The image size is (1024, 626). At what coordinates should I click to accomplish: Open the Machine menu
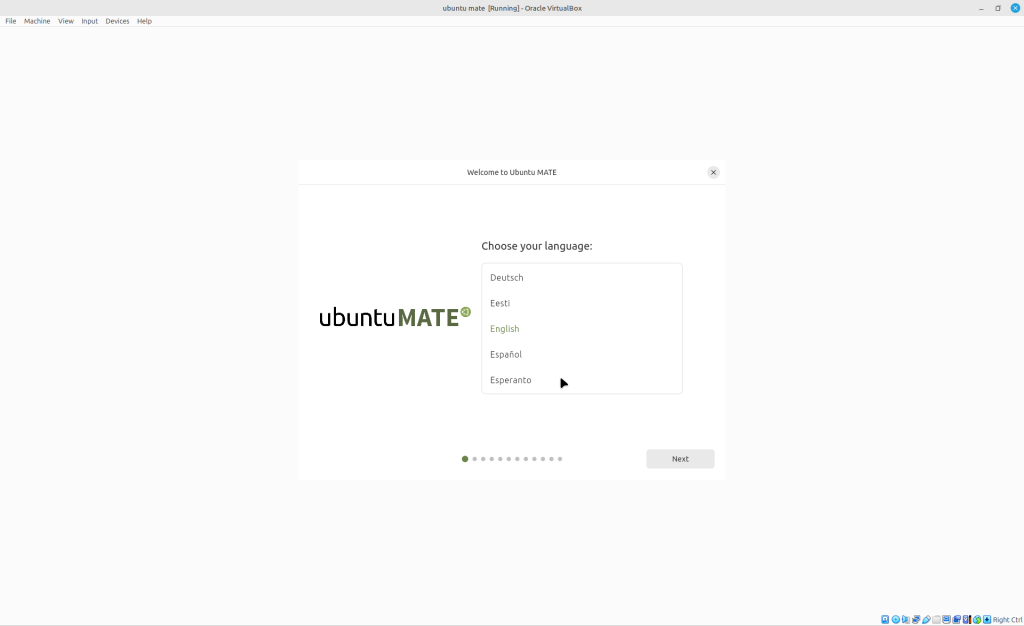37,21
